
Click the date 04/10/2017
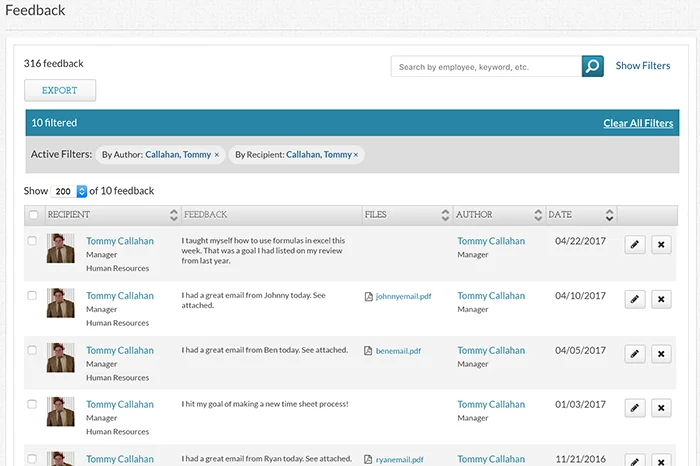point(580,296)
